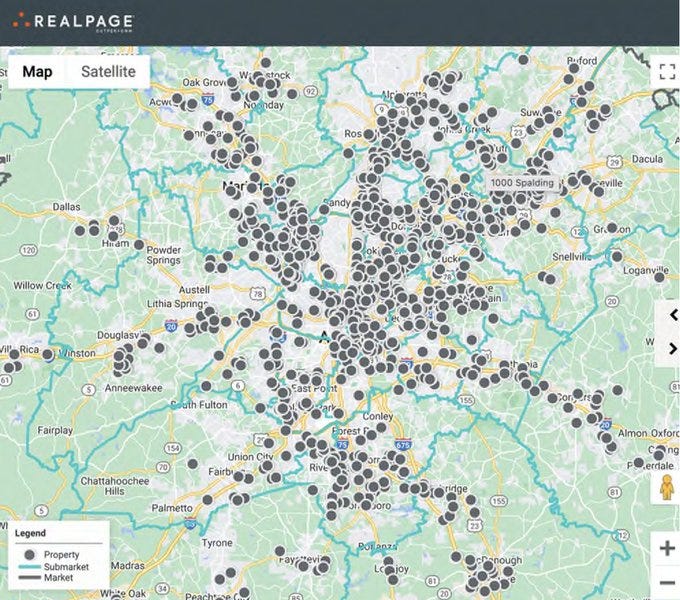Viewport: 680px width, 600px height.
Task: Click the Powder Springs label
Action: [x=163, y=255]
